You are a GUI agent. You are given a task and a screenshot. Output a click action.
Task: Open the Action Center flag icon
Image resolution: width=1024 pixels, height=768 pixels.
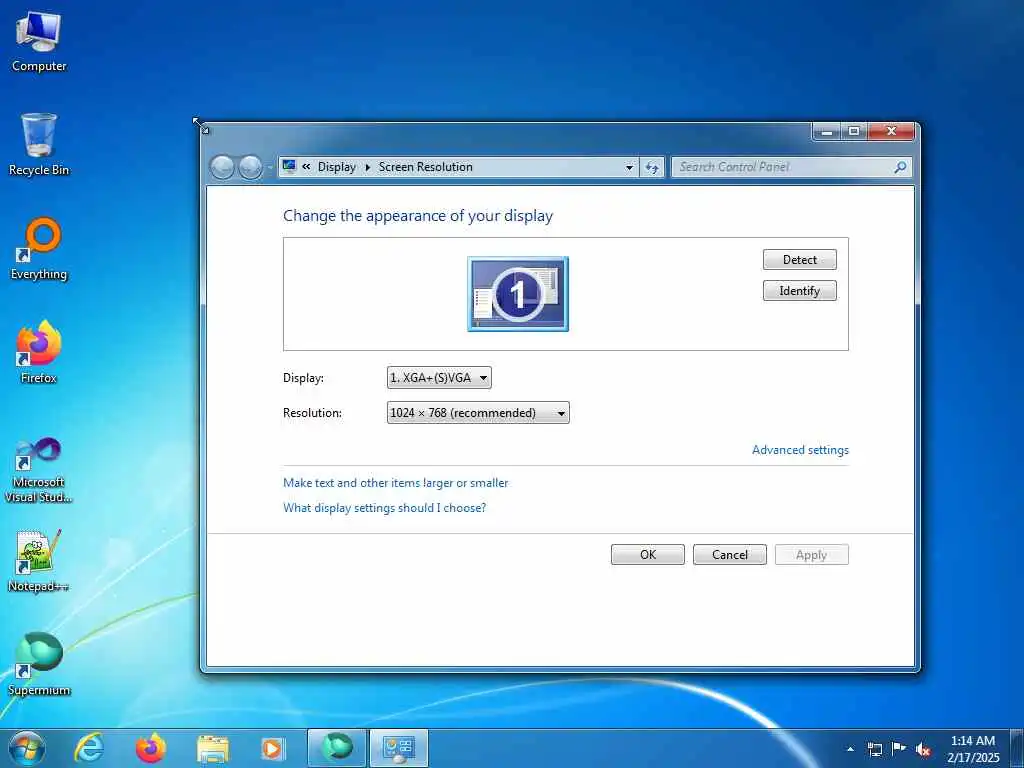899,749
